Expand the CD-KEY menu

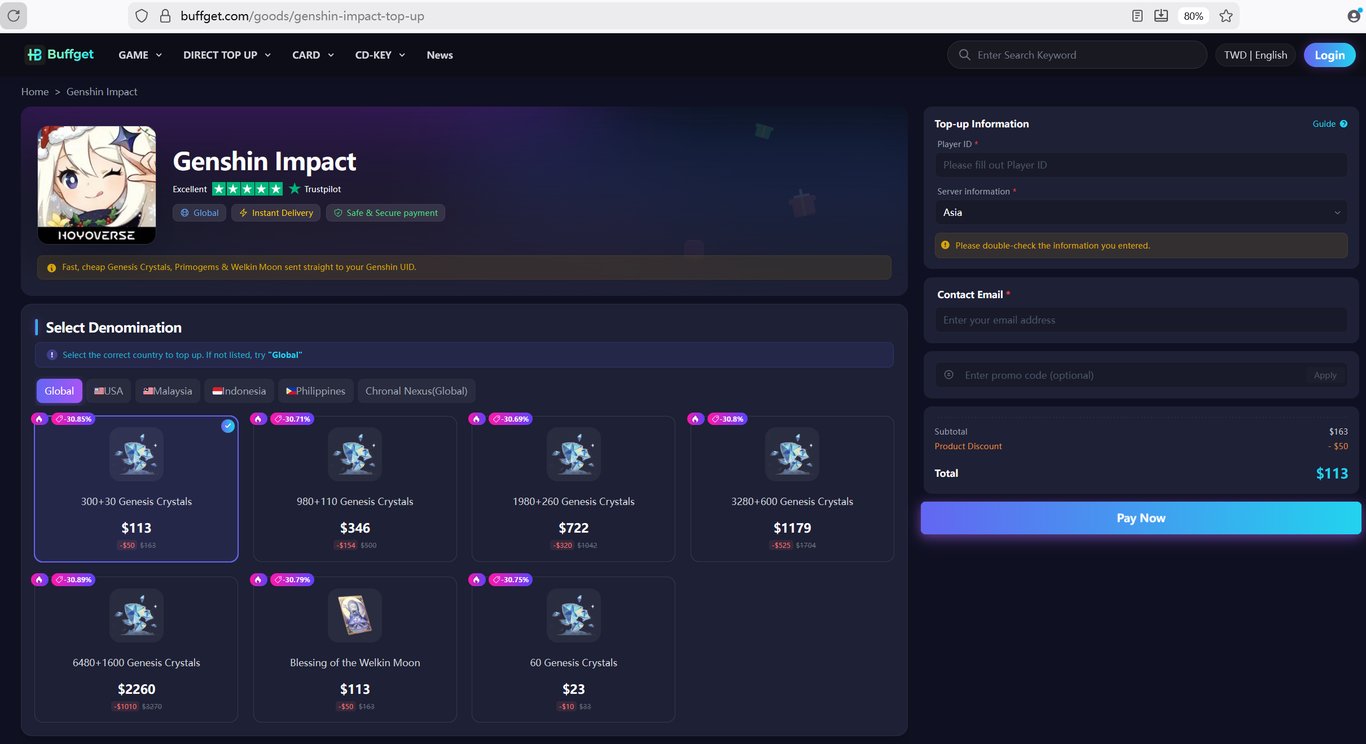[380, 55]
